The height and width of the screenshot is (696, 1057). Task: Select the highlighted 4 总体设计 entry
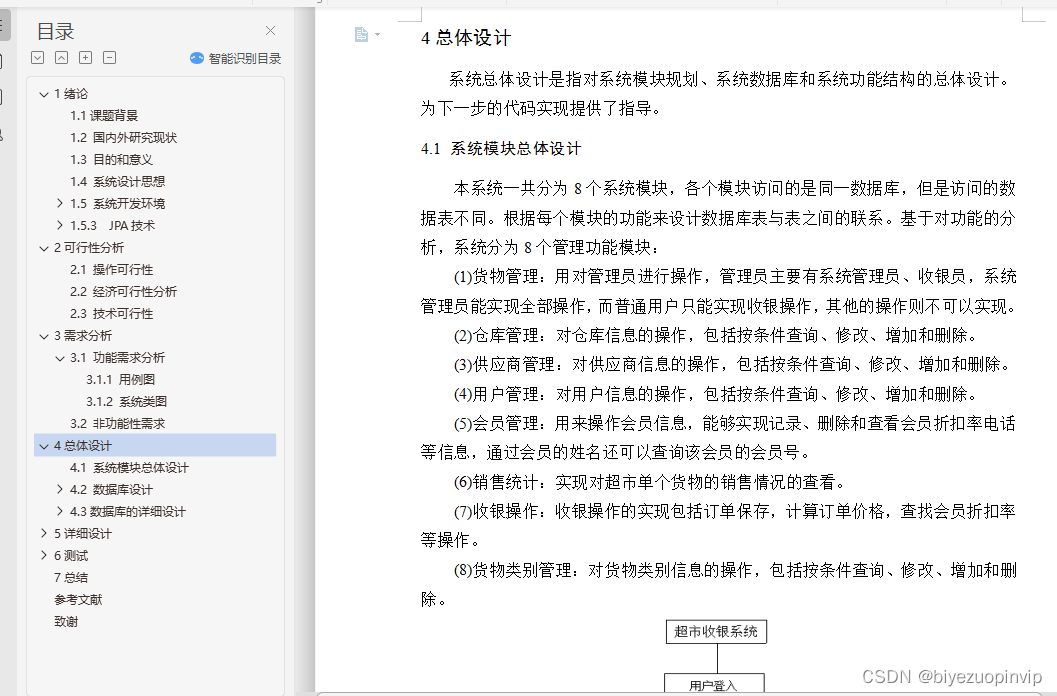(x=83, y=445)
